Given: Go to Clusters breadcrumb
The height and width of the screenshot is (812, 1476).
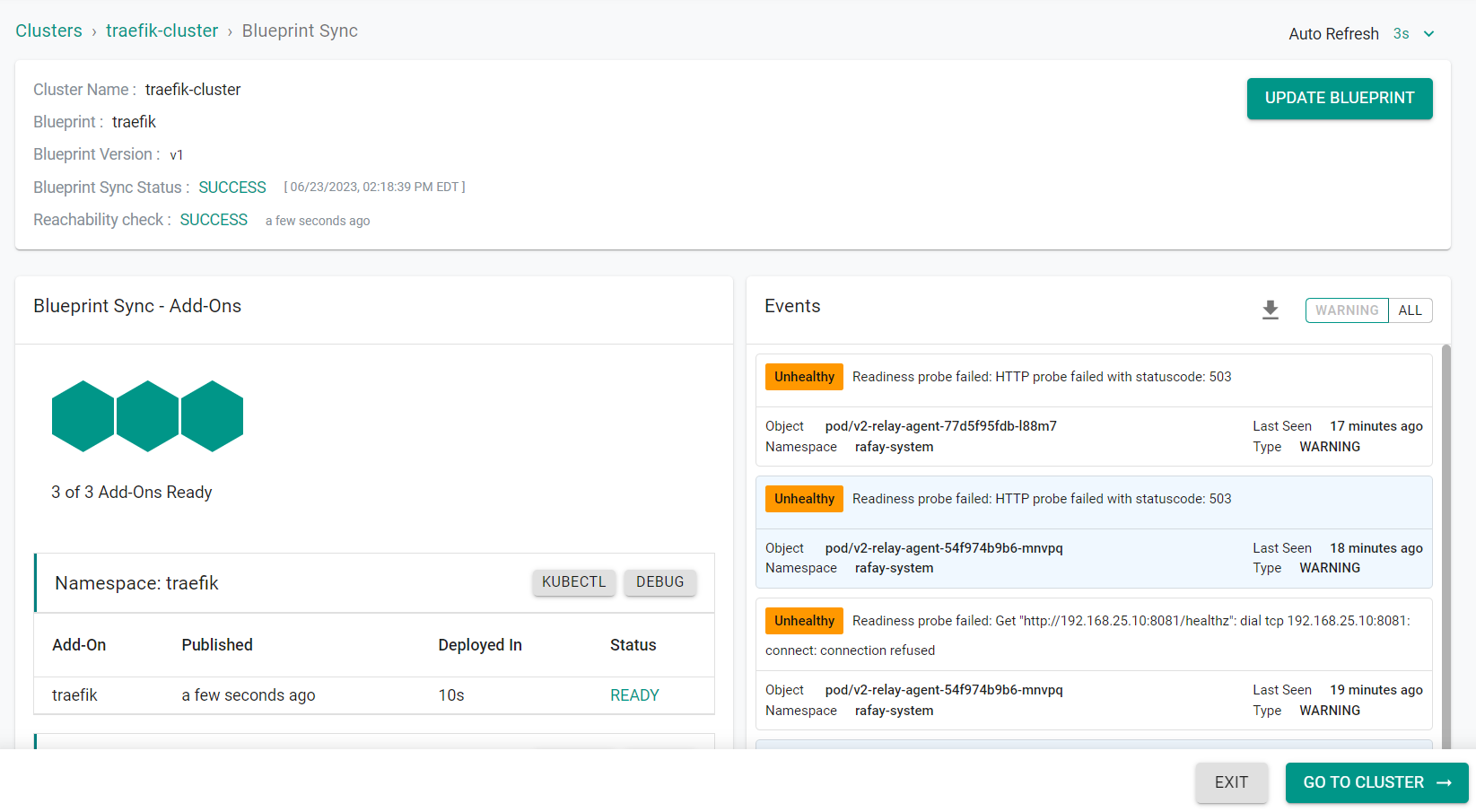Looking at the screenshot, I should click(48, 31).
